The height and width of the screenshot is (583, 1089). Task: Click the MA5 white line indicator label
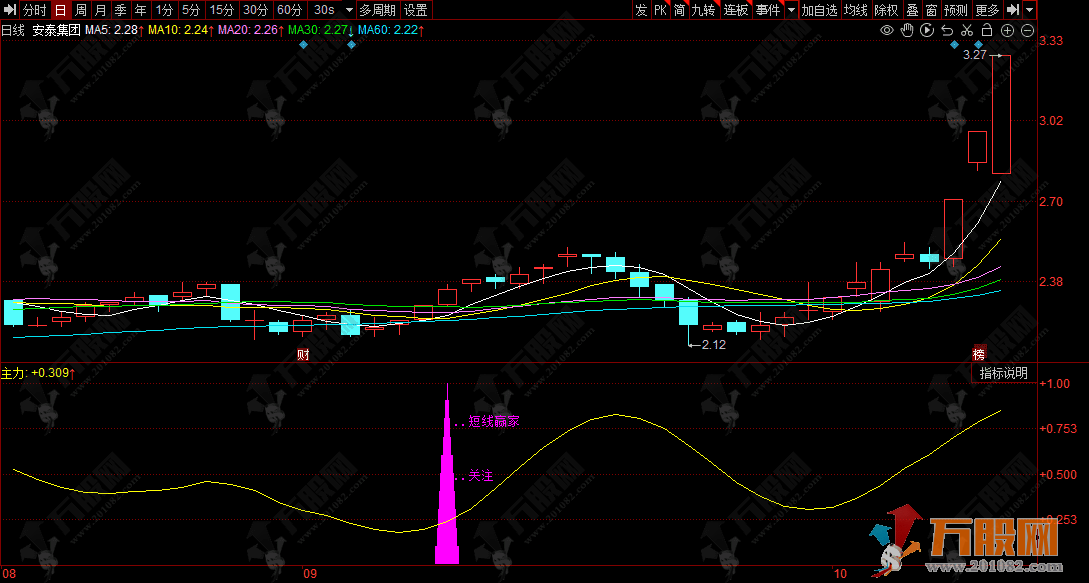111,30
